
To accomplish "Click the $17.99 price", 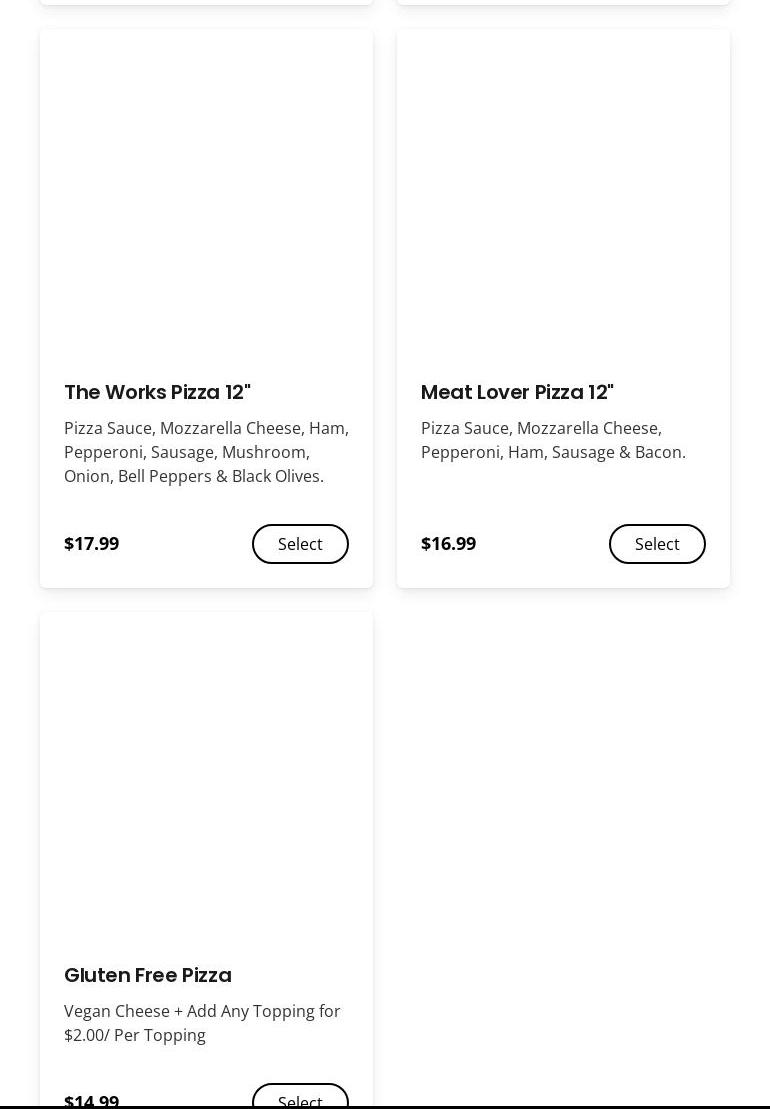I will [91, 544].
